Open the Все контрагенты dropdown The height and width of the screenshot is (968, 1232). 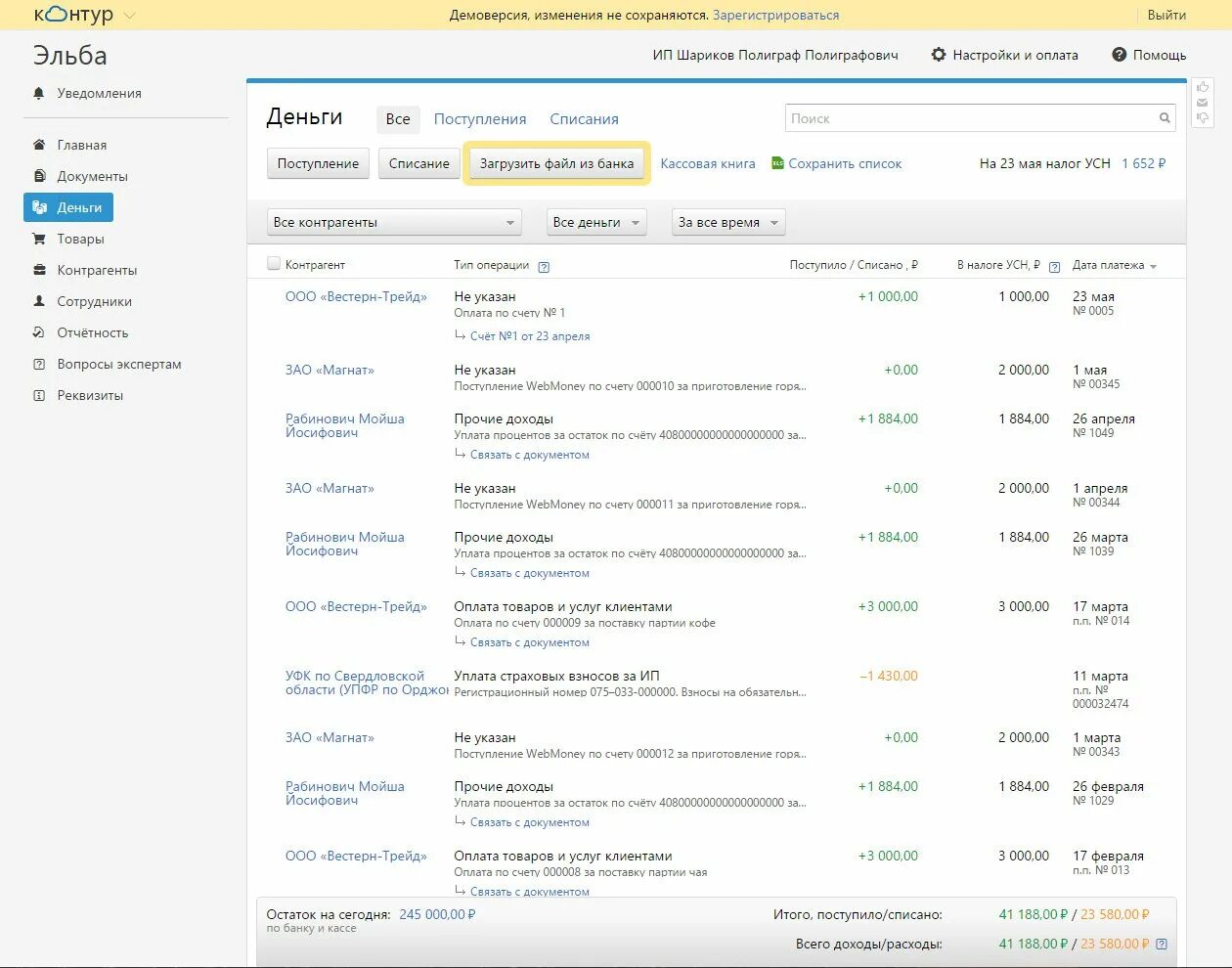point(394,222)
